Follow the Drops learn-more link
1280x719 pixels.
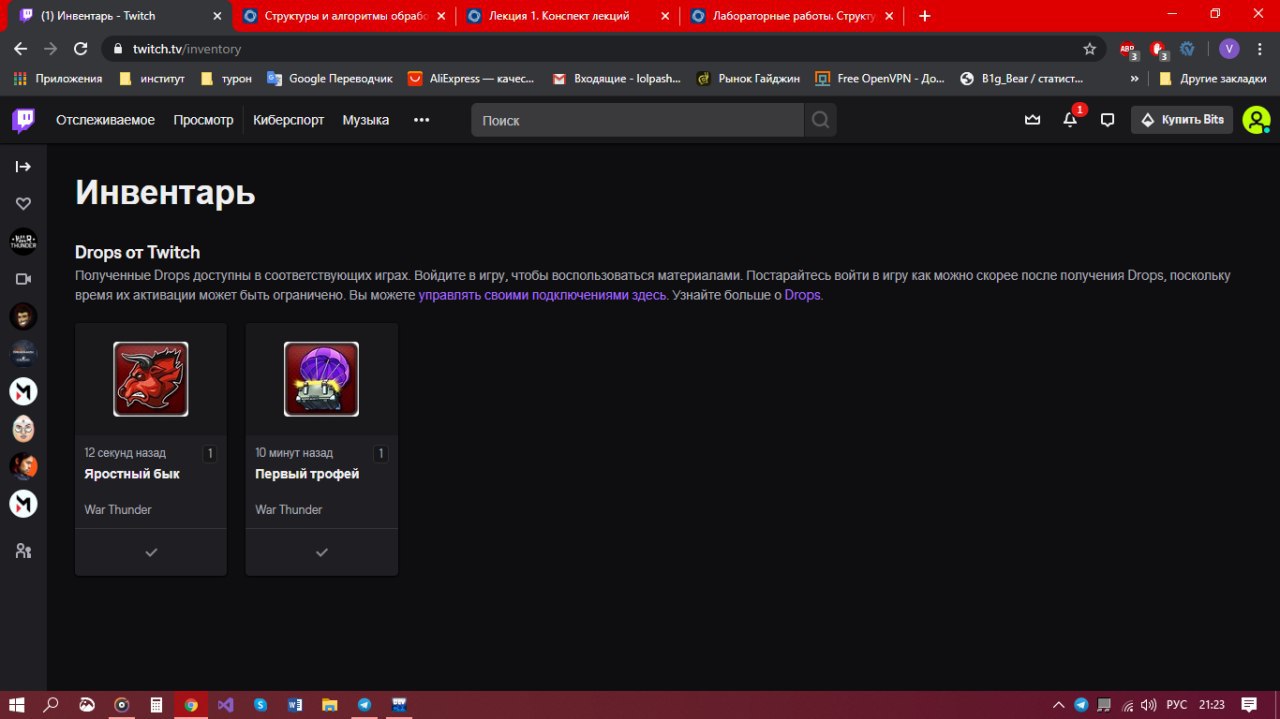tap(803, 296)
